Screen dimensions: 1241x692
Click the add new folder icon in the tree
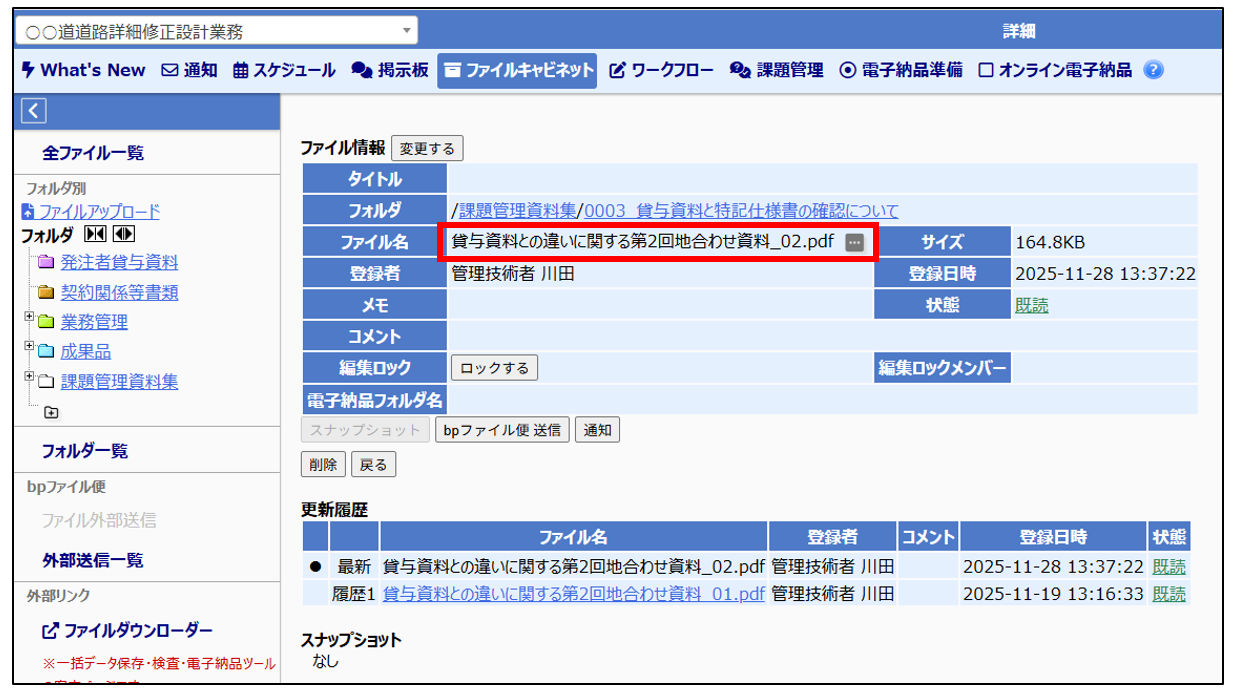[51, 412]
